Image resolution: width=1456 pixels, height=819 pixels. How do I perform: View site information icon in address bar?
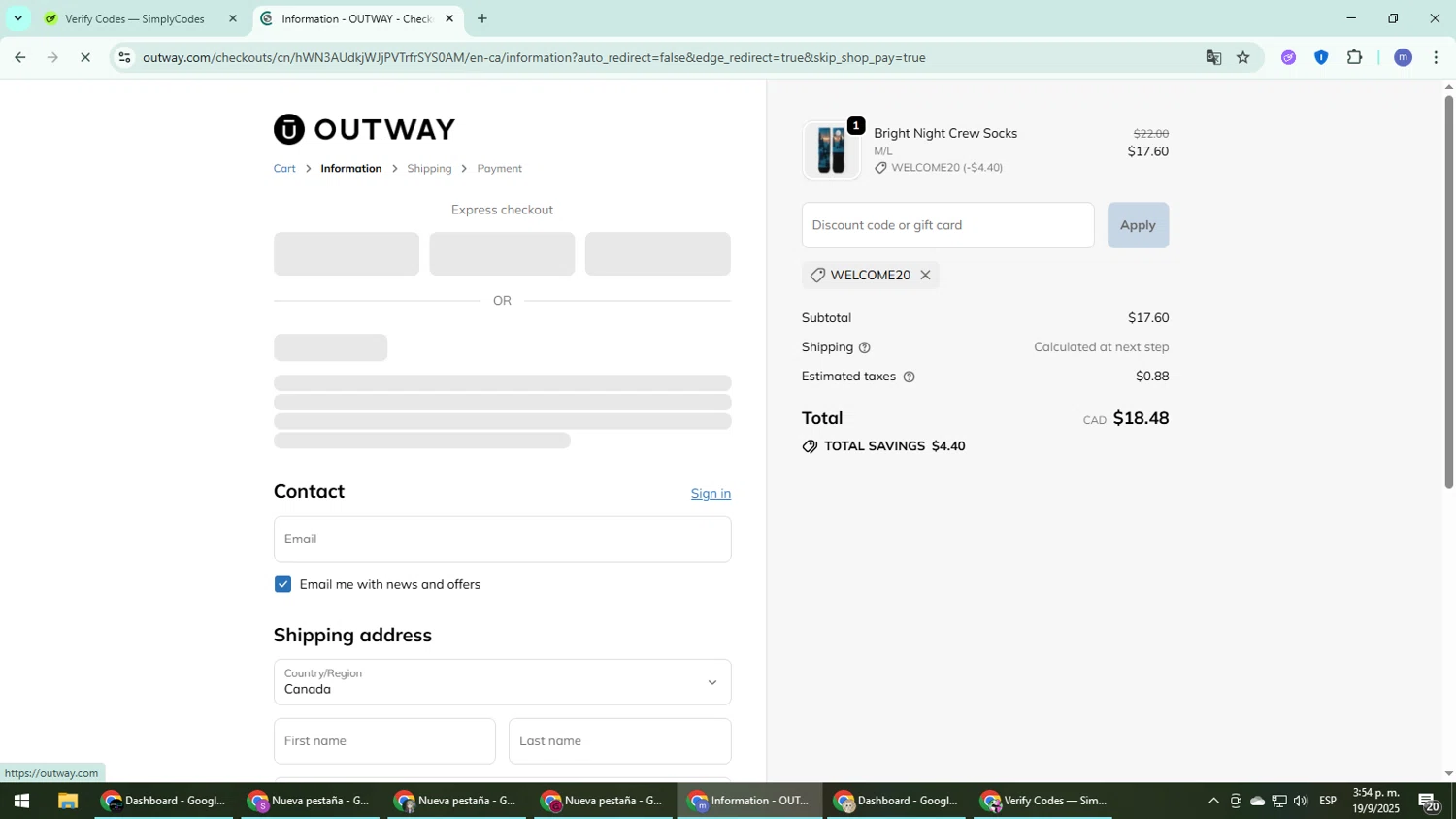124,57
